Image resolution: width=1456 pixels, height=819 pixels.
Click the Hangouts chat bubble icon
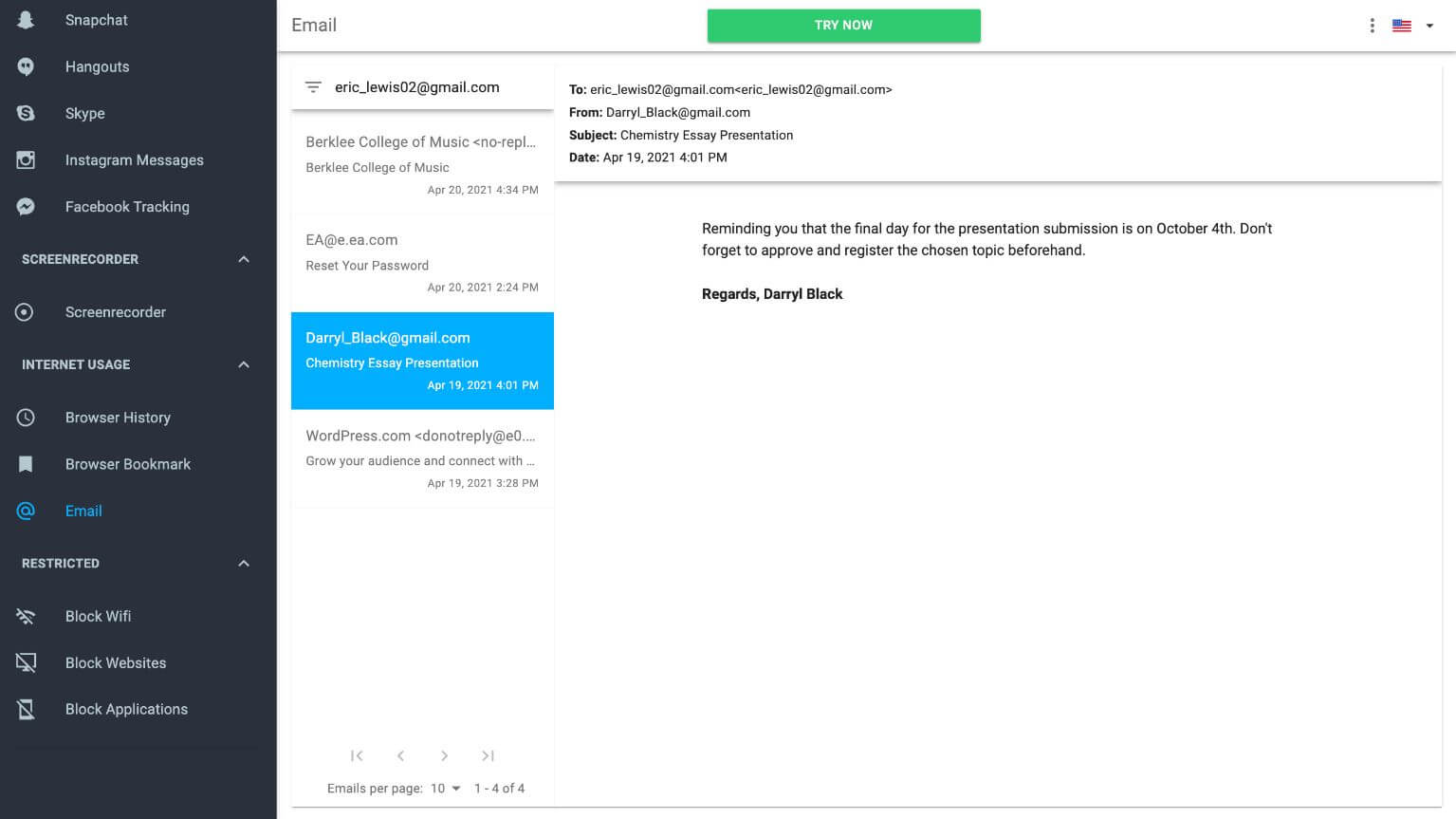[x=26, y=66]
